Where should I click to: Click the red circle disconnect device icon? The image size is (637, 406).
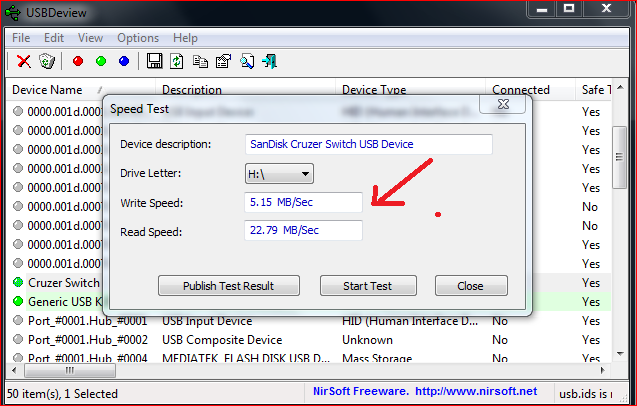pyautogui.click(x=78, y=61)
